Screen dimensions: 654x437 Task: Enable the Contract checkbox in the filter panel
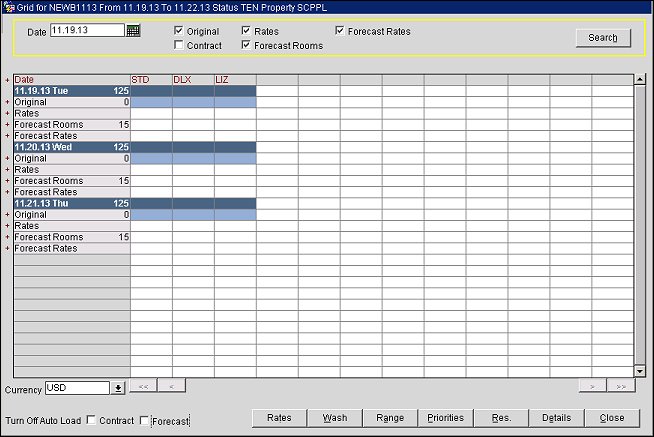pos(179,45)
